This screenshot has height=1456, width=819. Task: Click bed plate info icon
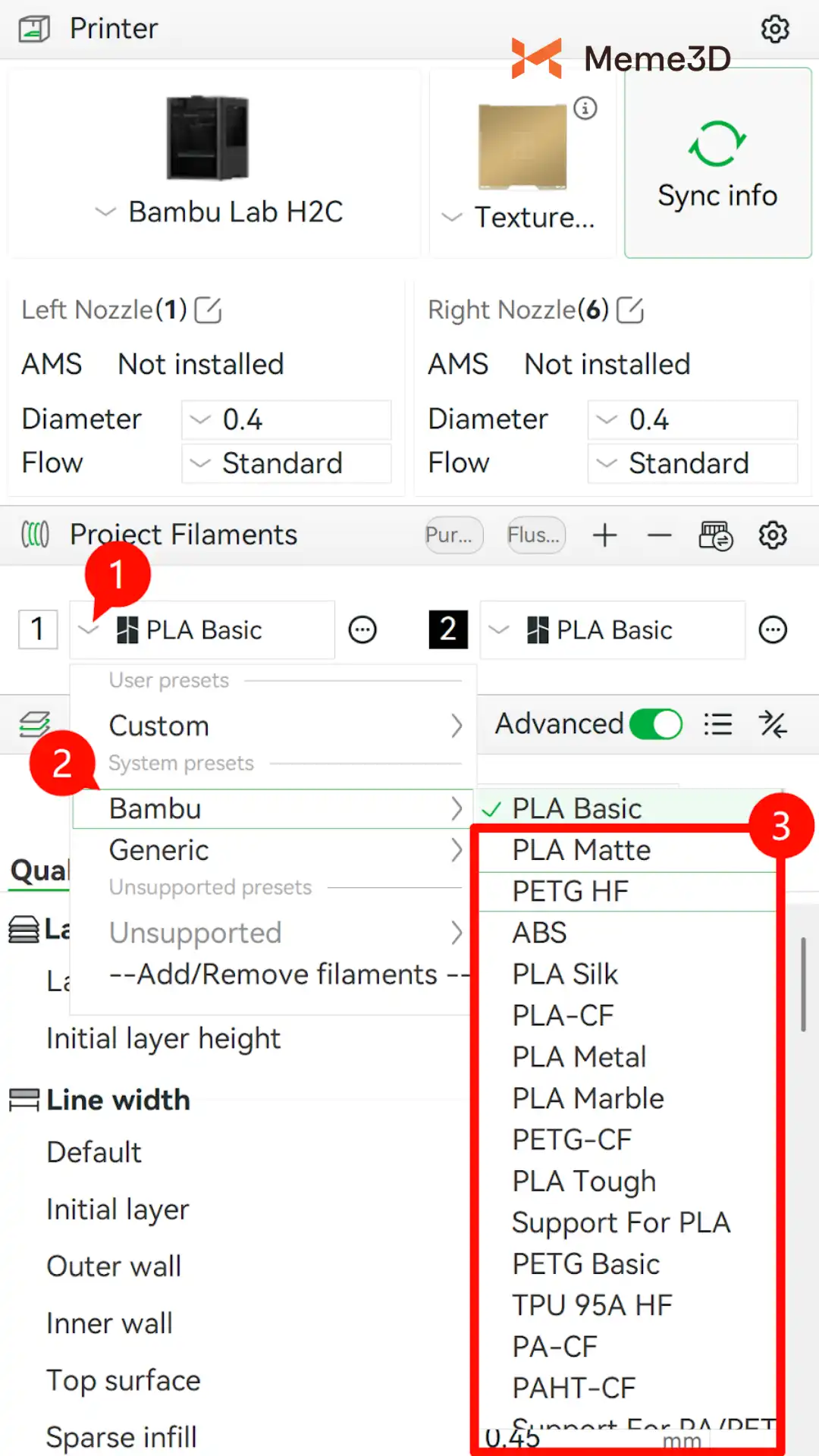point(585,108)
